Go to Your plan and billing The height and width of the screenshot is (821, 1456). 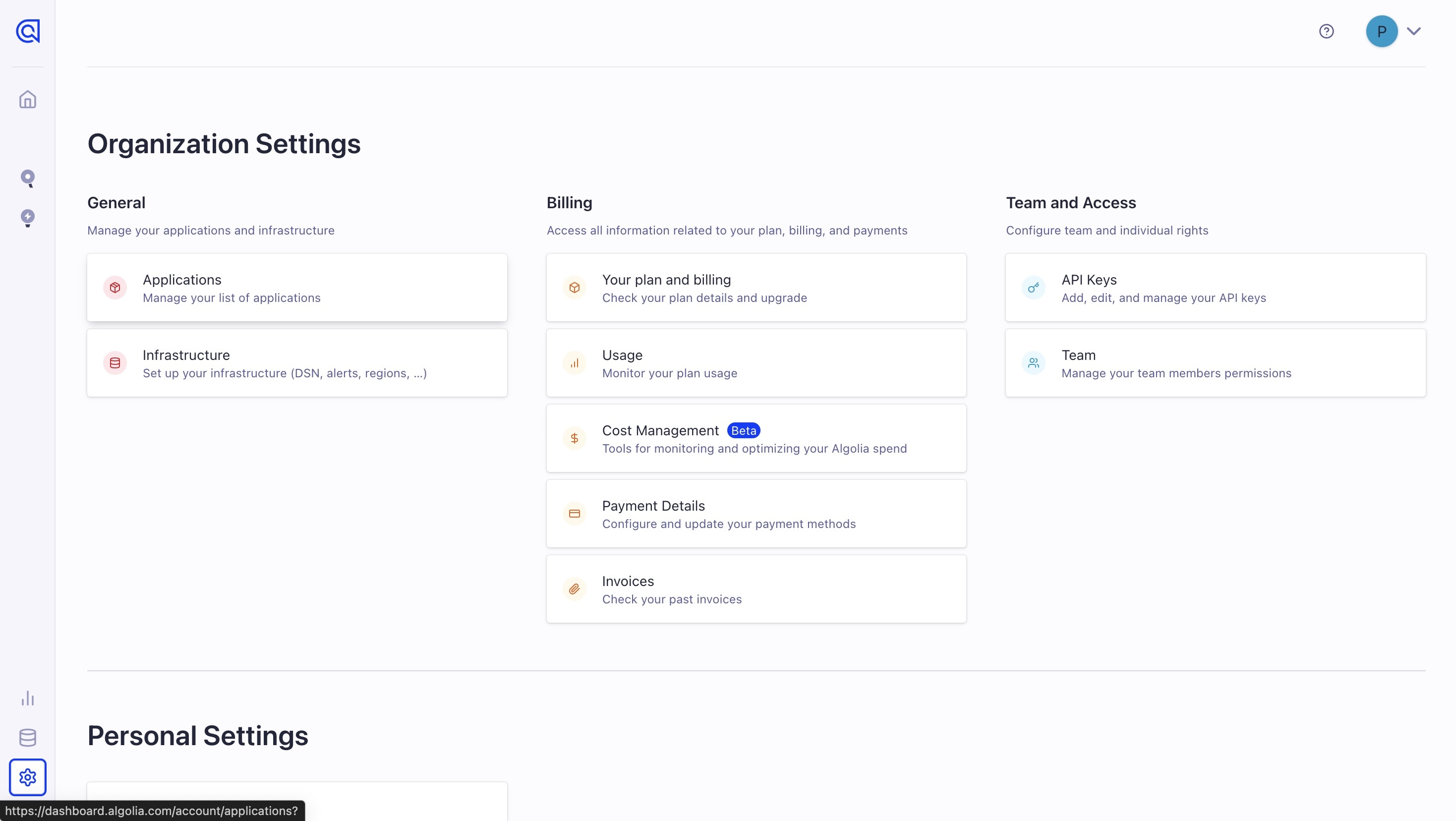coord(757,288)
